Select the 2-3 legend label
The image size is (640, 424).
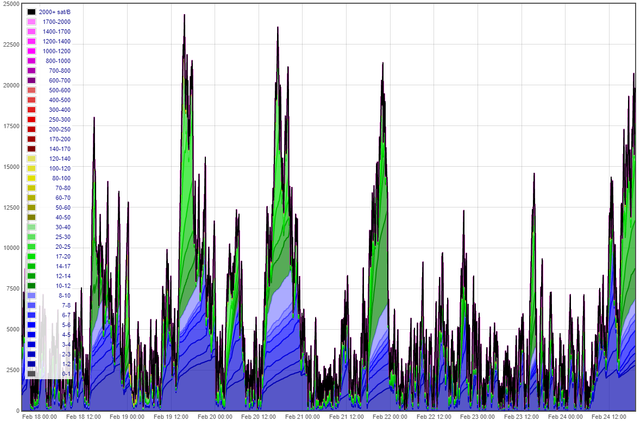pyautogui.click(x=66, y=355)
